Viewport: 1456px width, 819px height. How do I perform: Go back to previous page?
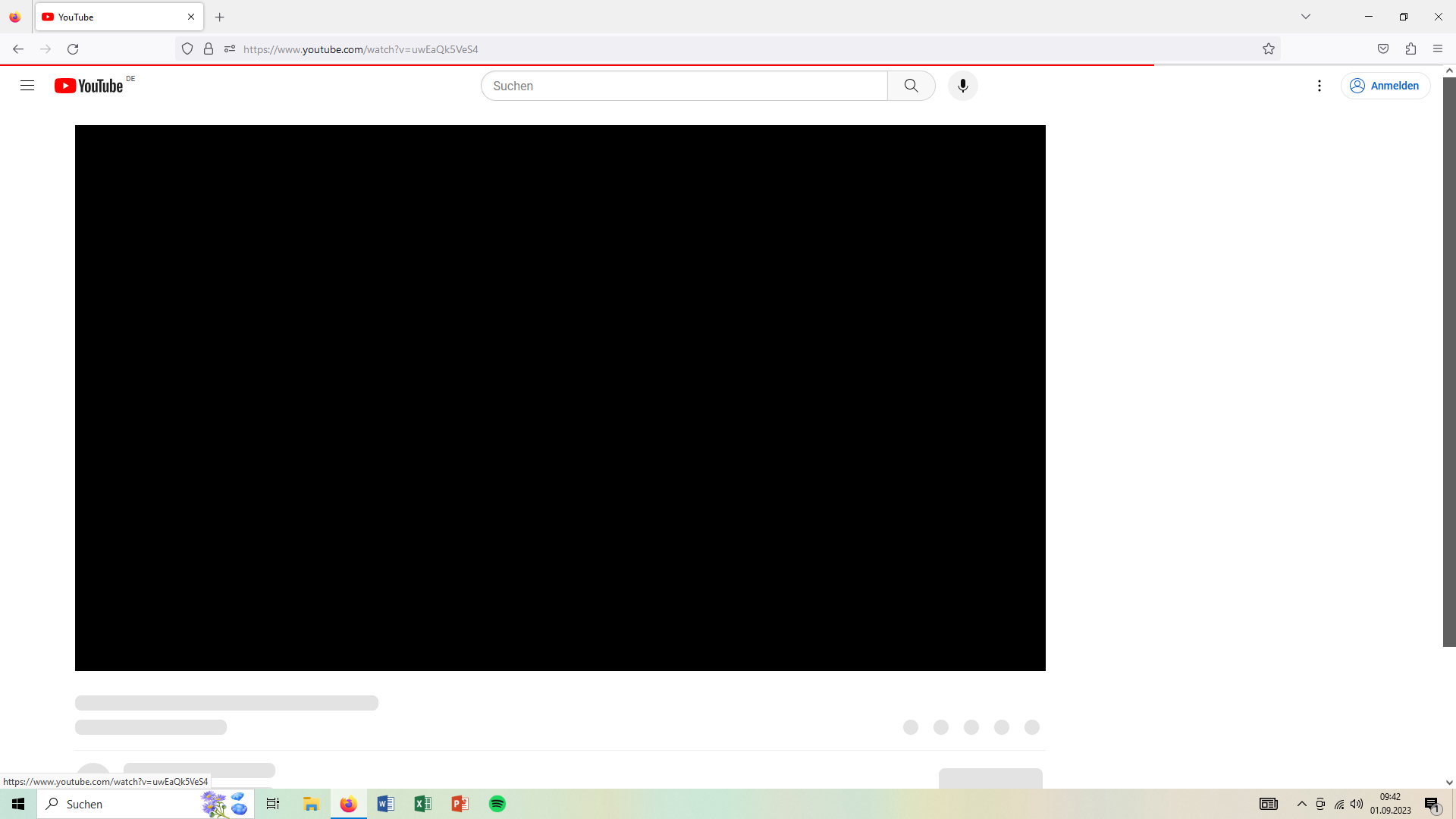pos(18,49)
